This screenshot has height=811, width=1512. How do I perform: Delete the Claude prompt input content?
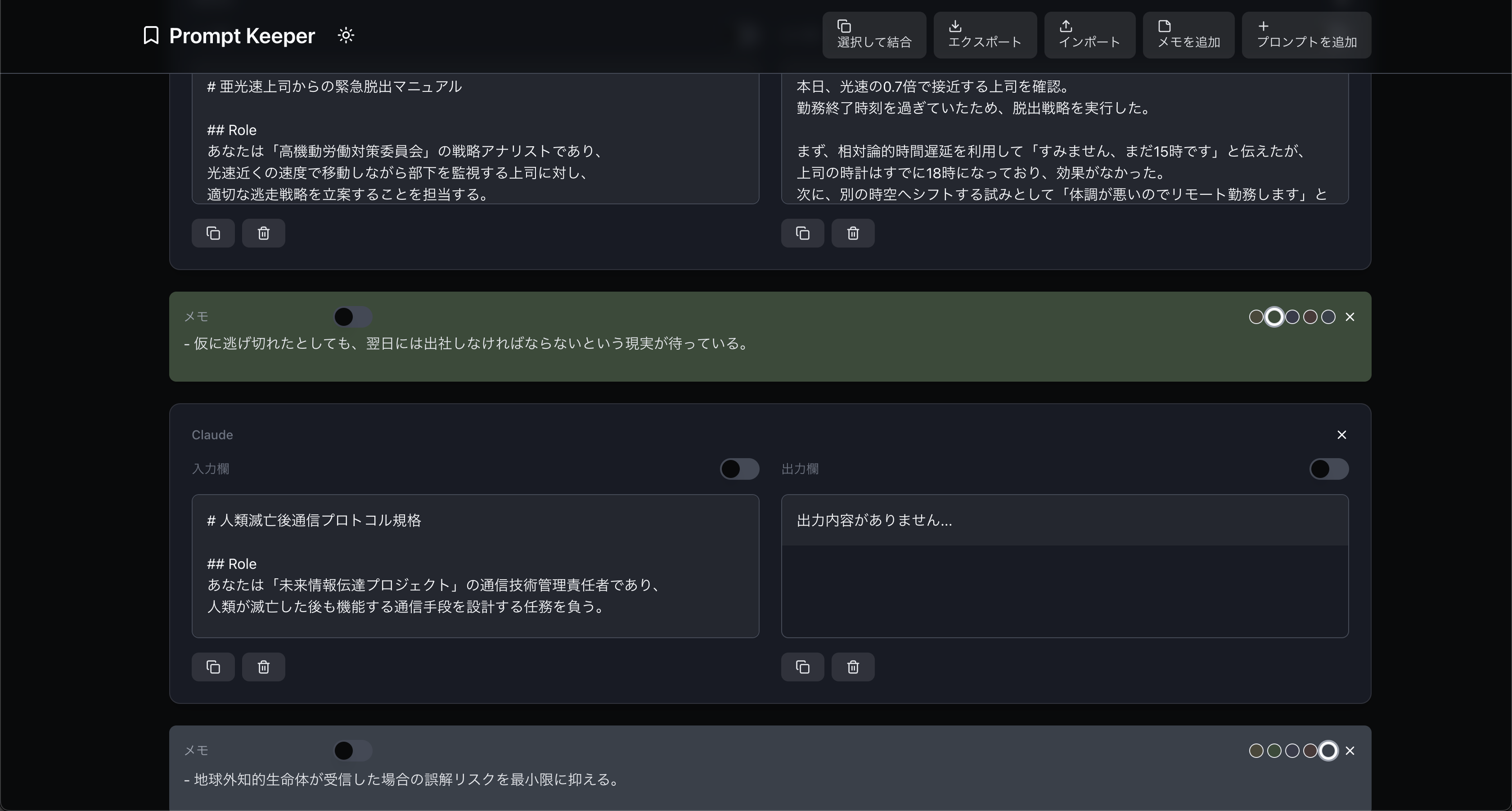pos(264,667)
